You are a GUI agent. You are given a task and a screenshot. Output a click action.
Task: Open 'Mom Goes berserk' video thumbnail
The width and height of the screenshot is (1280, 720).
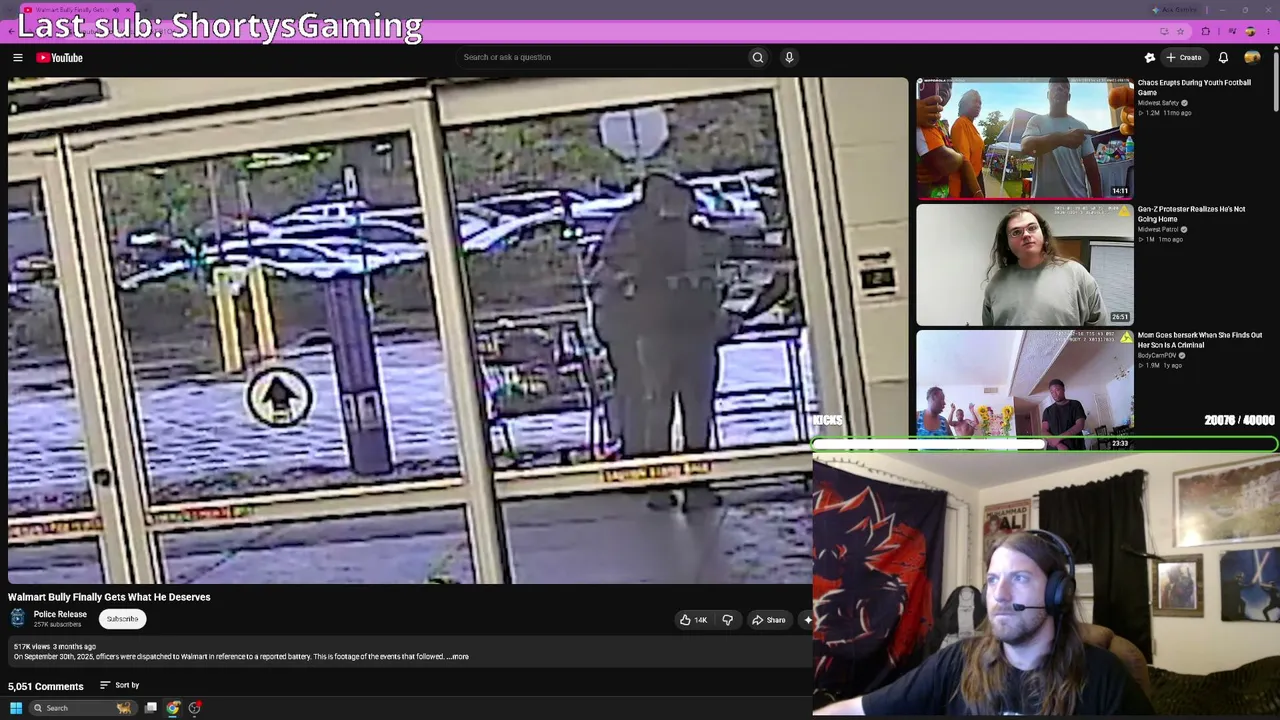(1025, 390)
